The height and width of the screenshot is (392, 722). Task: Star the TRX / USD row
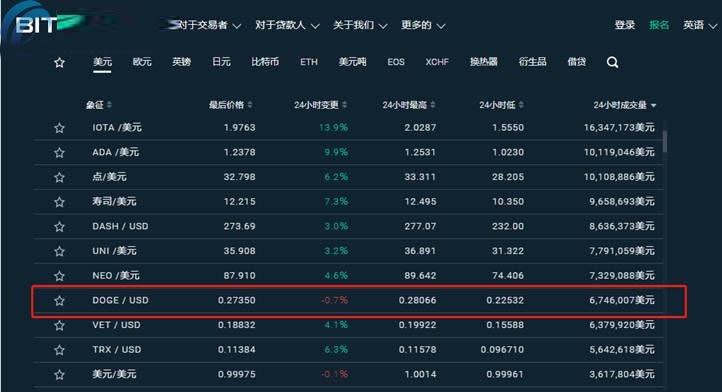(59, 350)
